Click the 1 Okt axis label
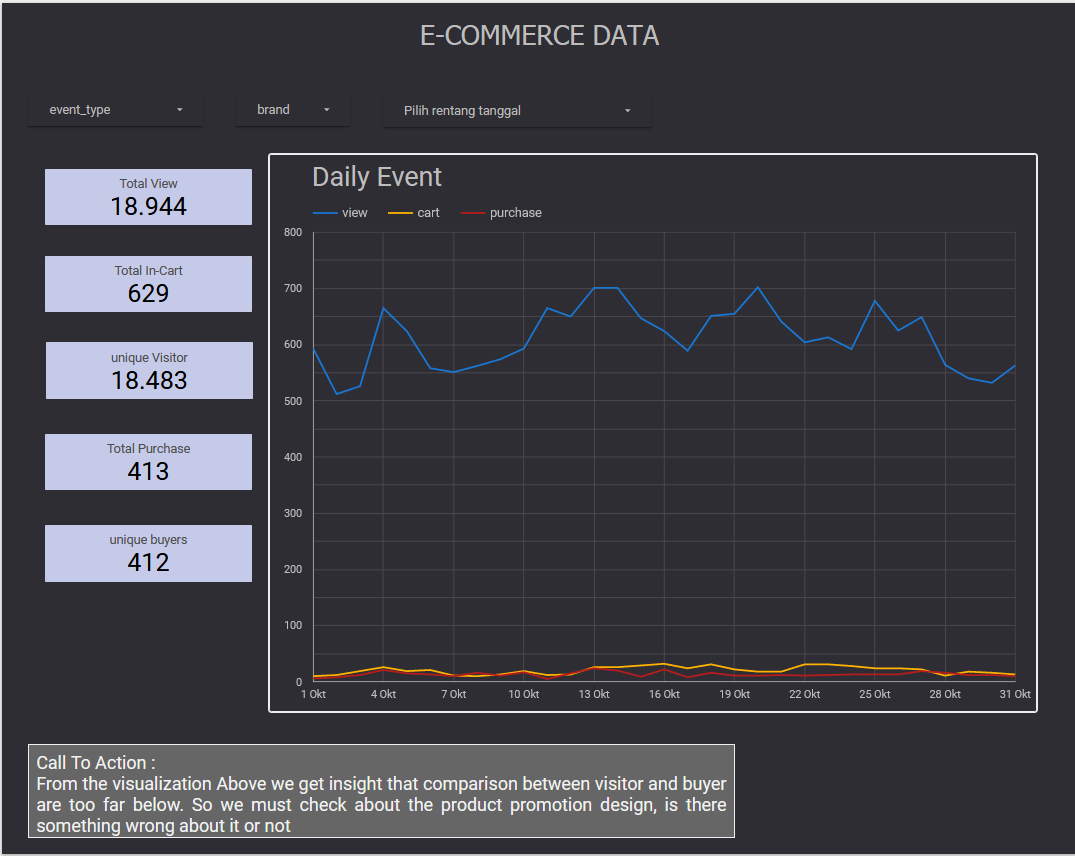 pos(313,693)
